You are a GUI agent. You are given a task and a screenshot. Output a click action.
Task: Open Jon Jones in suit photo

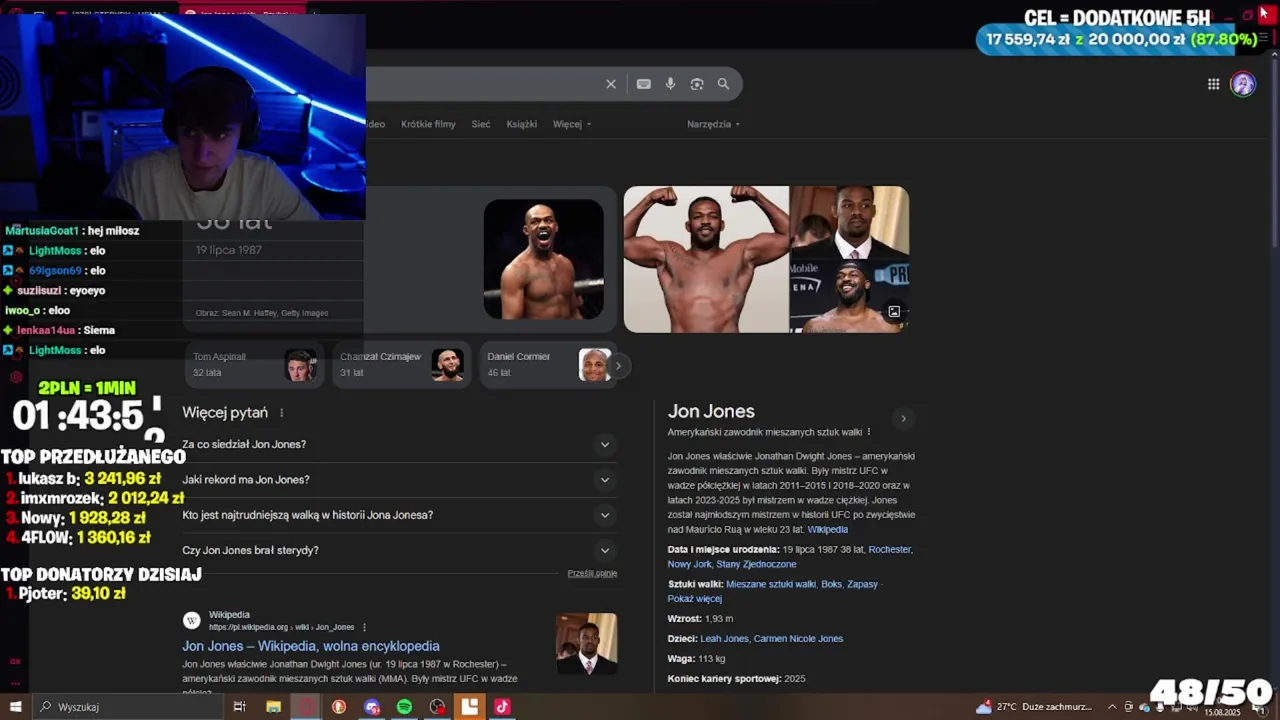coord(850,222)
